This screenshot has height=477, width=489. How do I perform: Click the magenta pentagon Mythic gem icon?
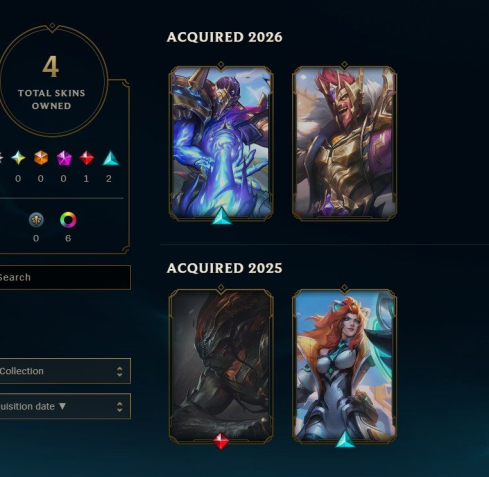coord(64,158)
